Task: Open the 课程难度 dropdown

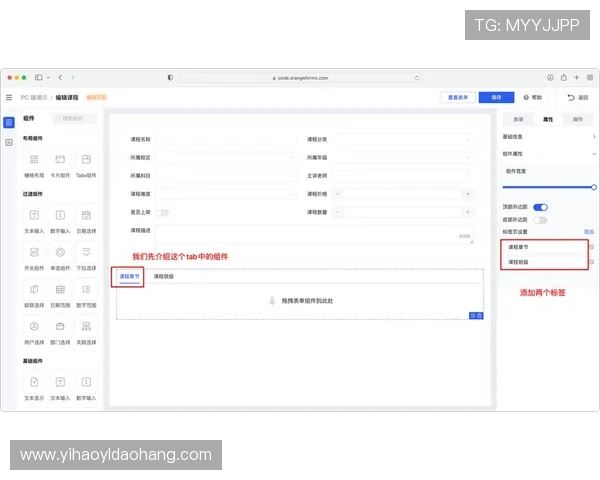Action: [x=225, y=194]
